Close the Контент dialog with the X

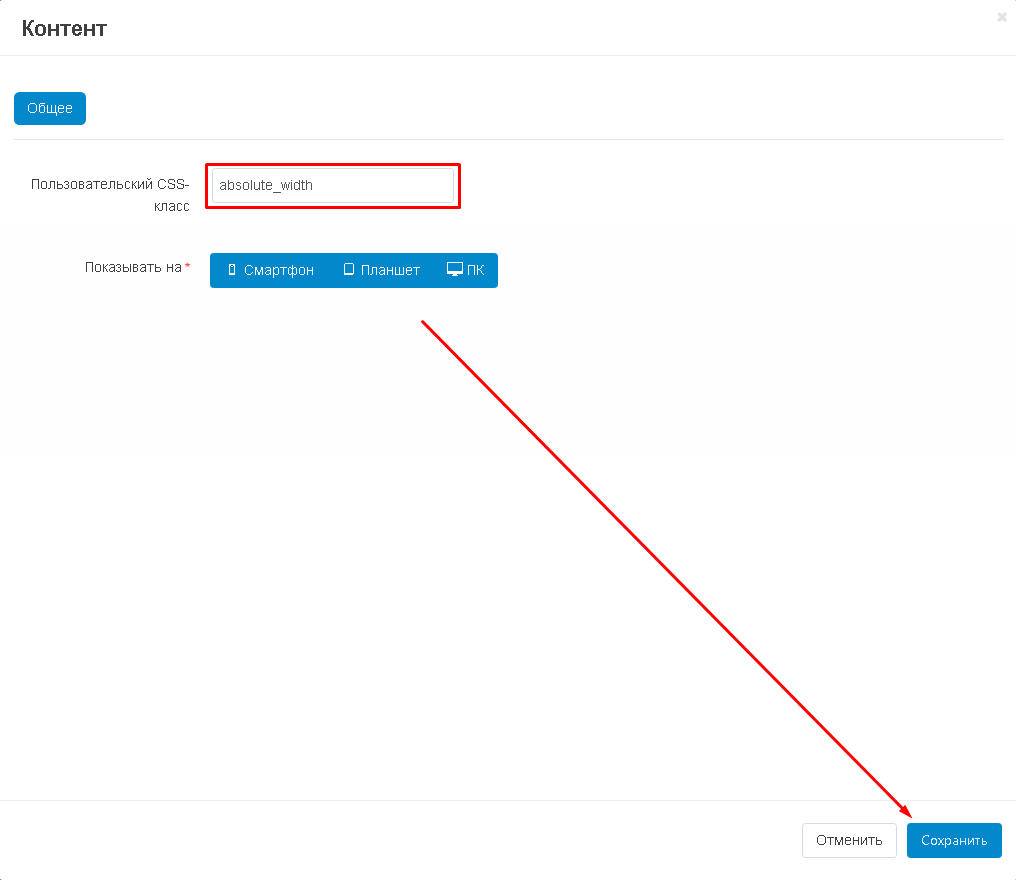click(x=1002, y=17)
